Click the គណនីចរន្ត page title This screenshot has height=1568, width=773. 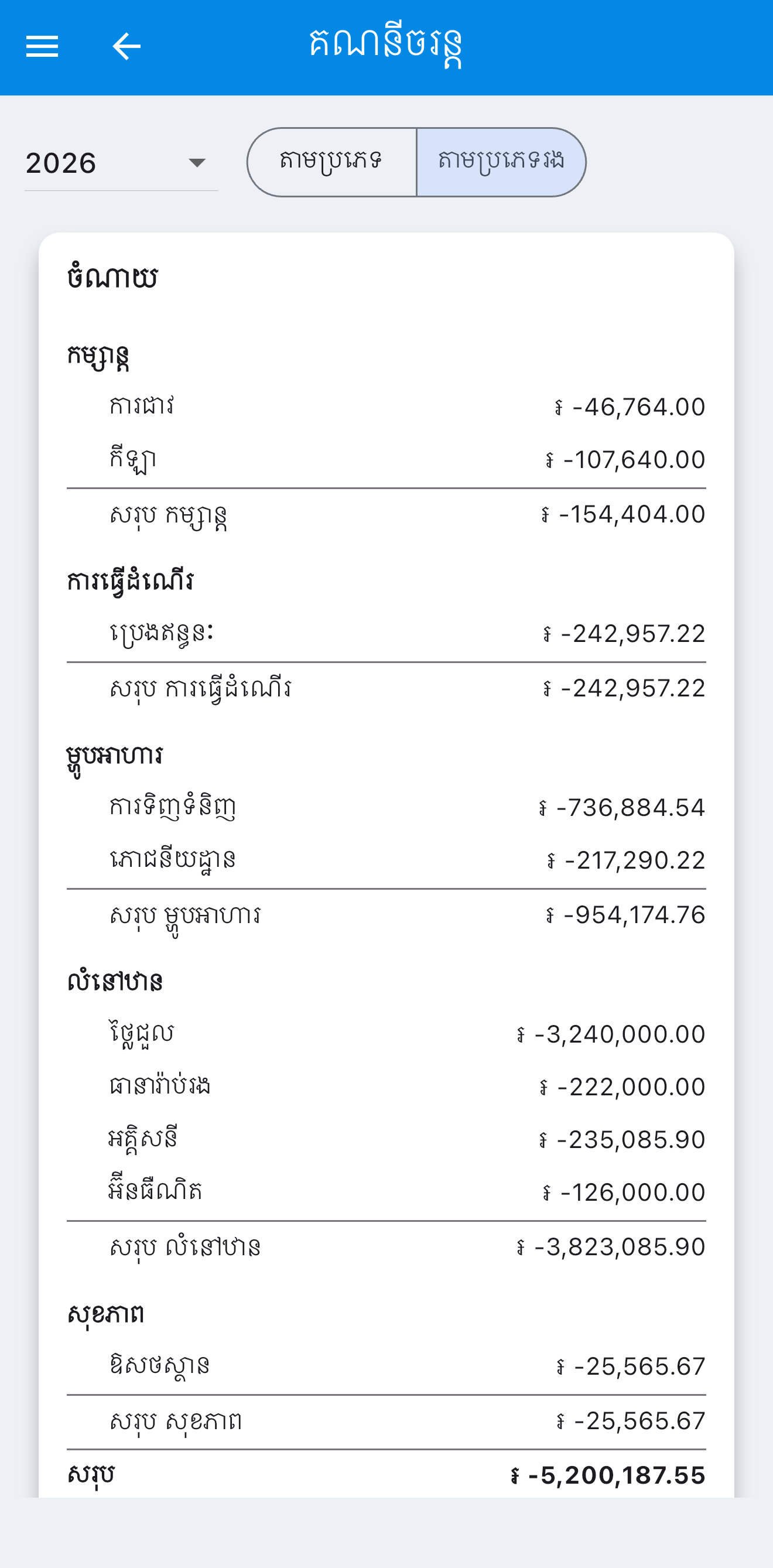point(385,46)
